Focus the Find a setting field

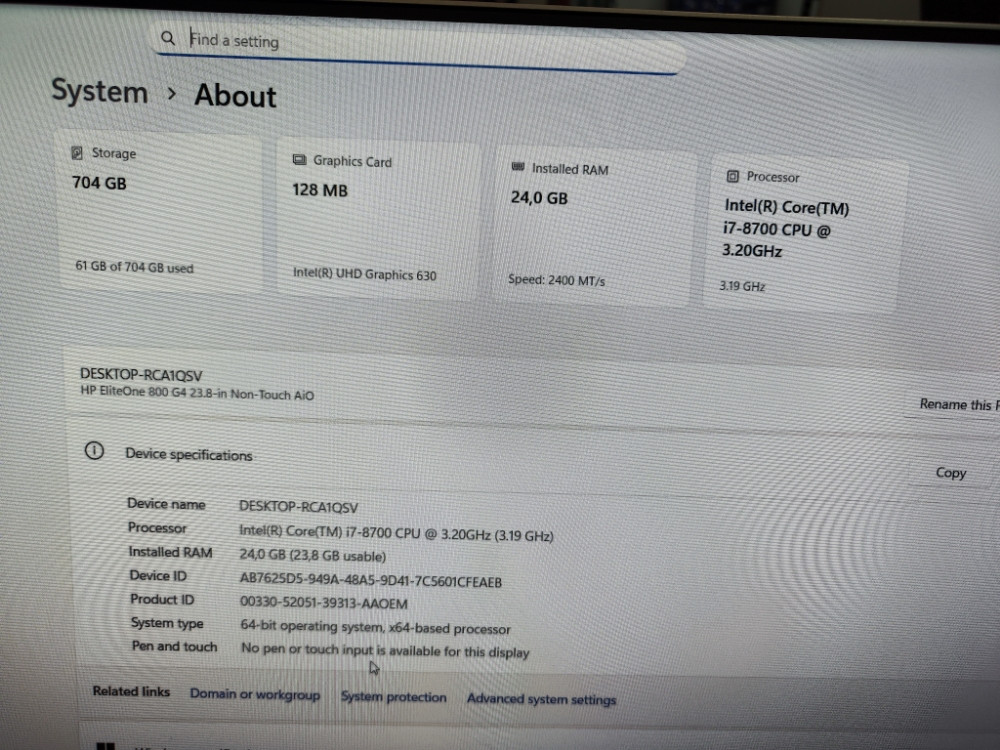(x=418, y=46)
